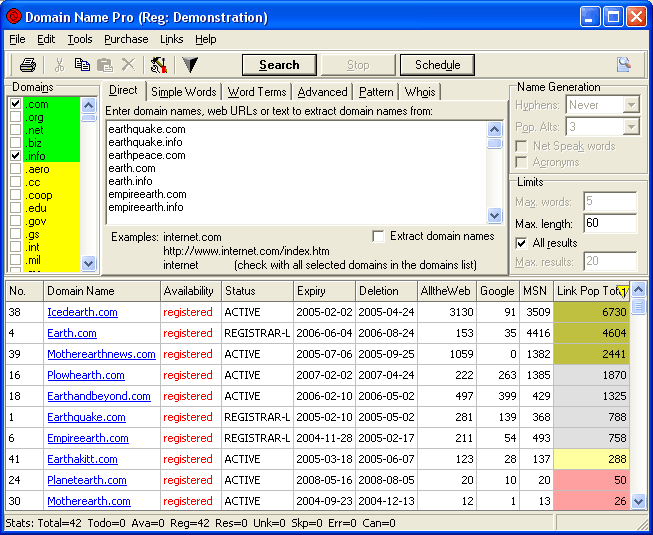
Task: Click the black funnel filter icon
Action: click(190, 65)
